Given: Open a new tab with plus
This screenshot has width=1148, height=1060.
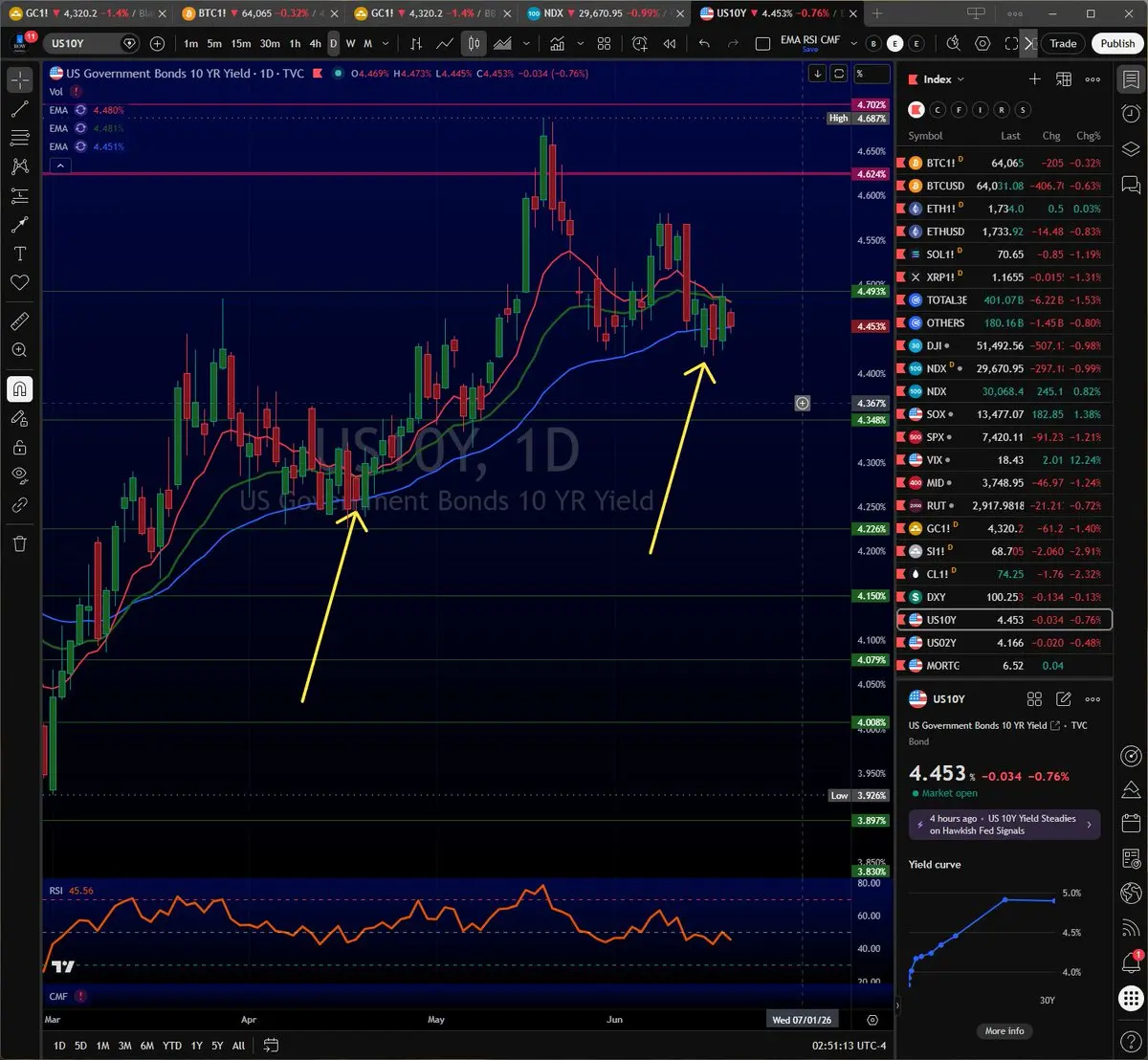Looking at the screenshot, I should coord(877,13).
